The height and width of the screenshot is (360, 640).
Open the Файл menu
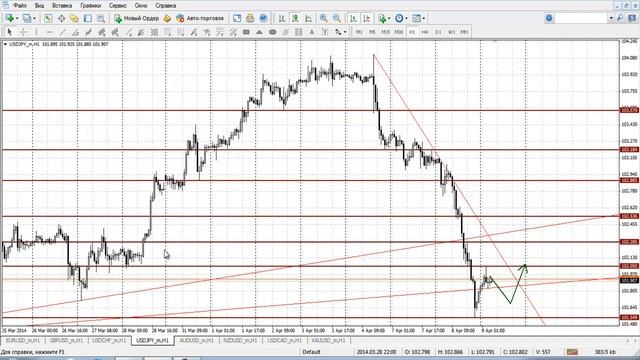click(20, 6)
